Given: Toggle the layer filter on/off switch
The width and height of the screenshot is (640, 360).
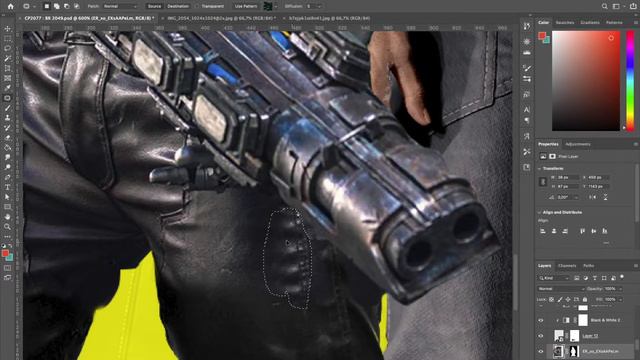Looking at the screenshot, I should click(x=622, y=277).
